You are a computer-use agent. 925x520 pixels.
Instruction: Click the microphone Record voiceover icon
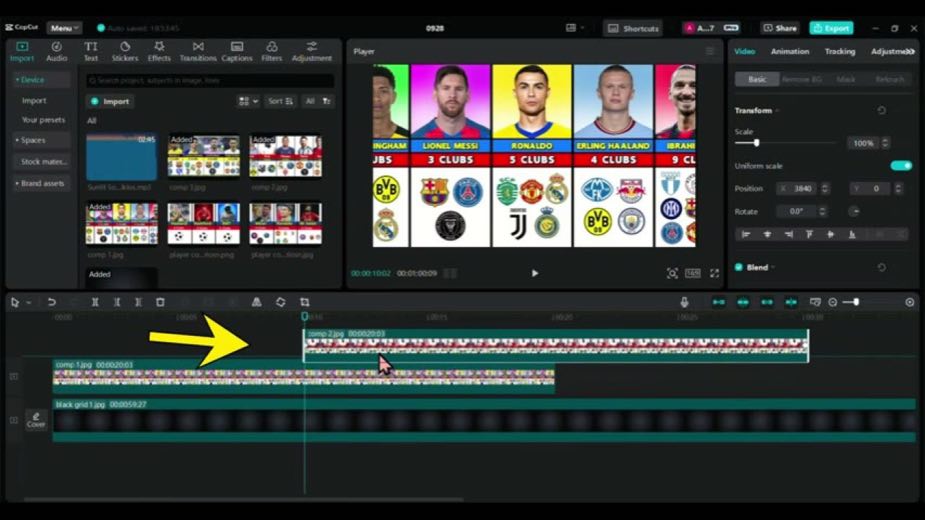pyautogui.click(x=684, y=302)
